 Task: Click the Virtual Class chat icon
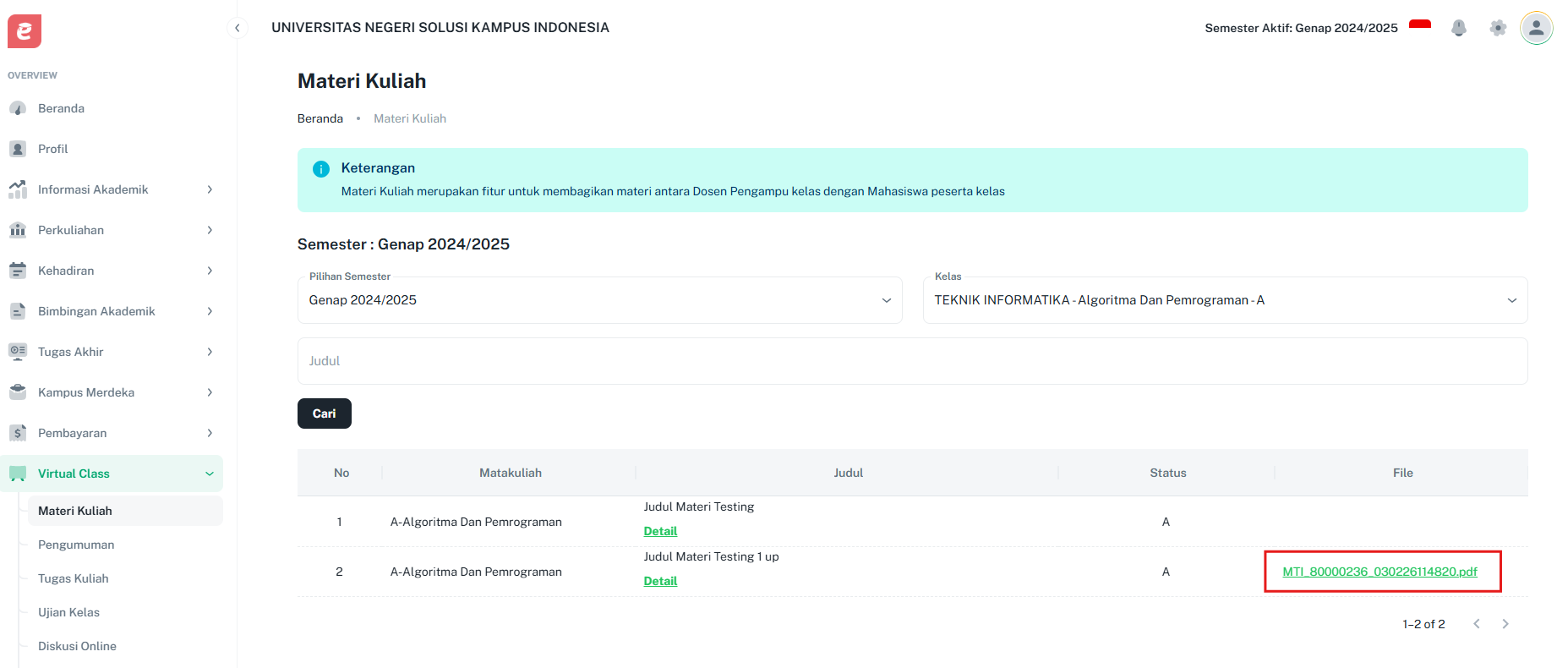[18, 474]
